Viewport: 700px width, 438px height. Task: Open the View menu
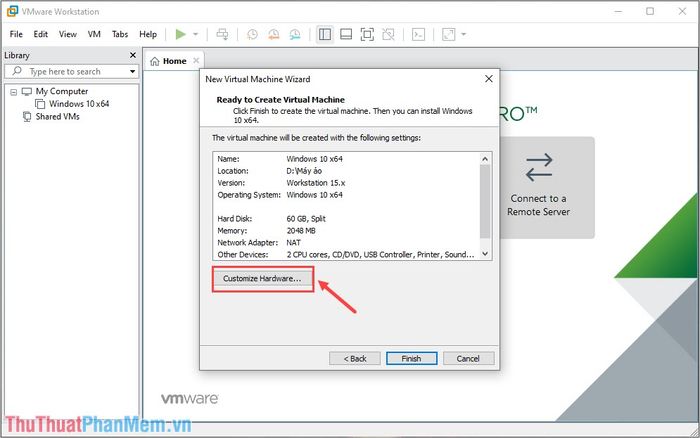tap(68, 34)
